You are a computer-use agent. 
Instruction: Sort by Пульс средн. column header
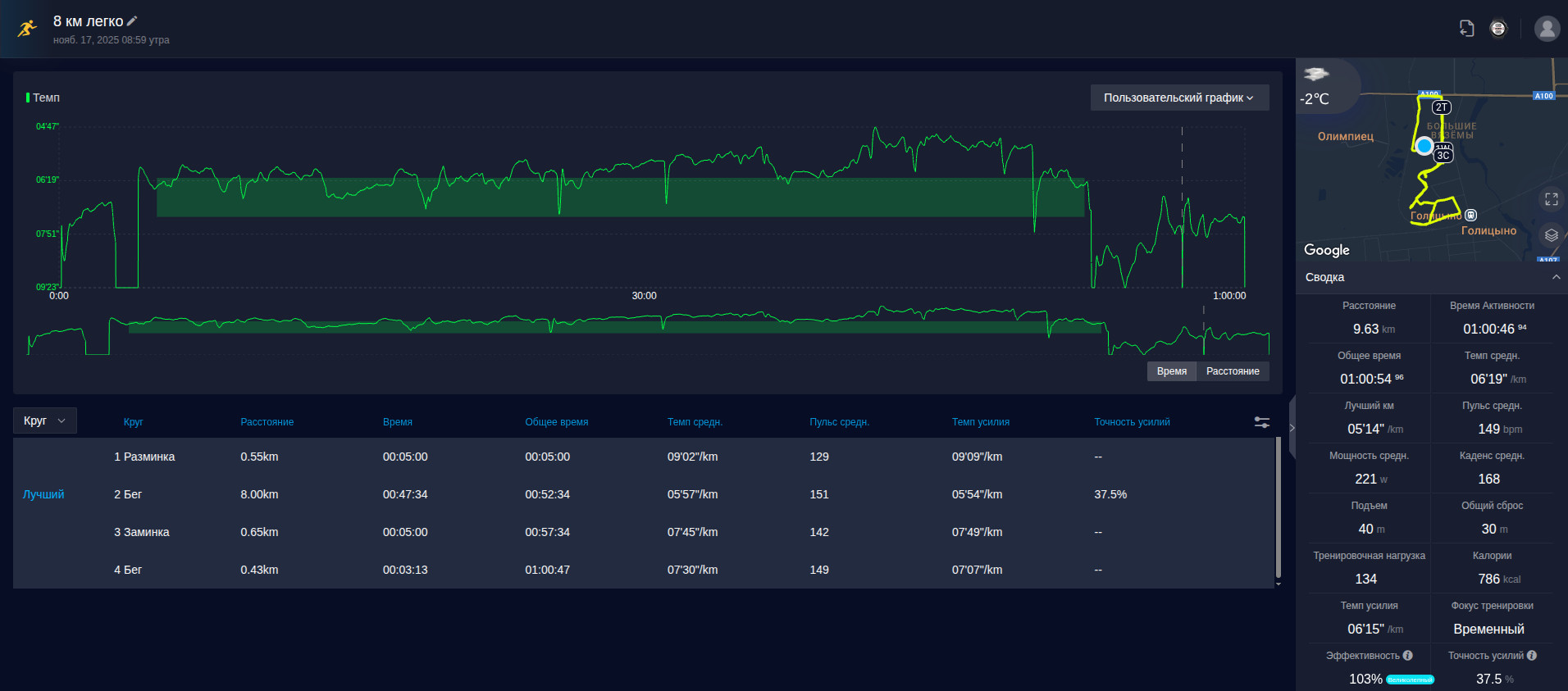[839, 422]
